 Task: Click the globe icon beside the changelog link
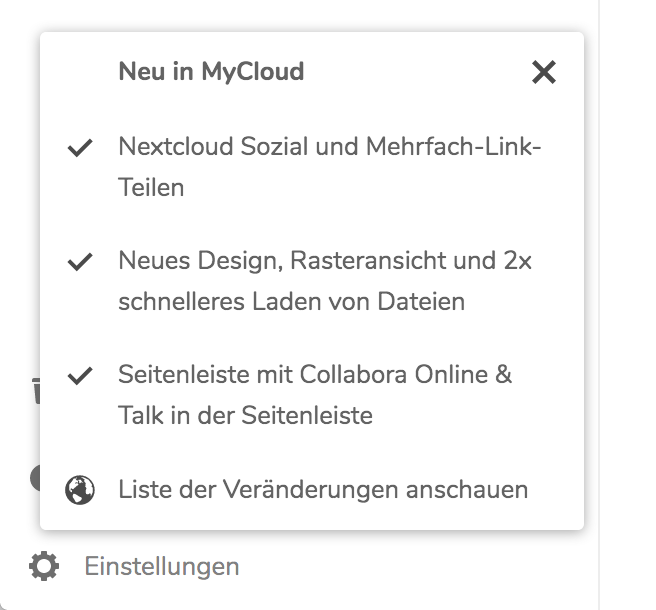(x=79, y=490)
